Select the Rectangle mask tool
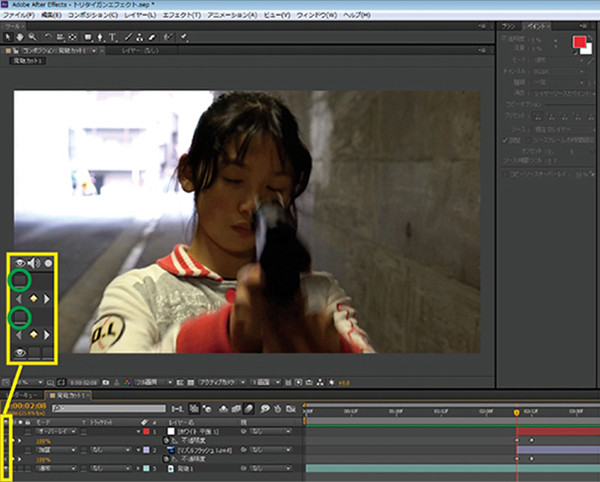The image size is (600, 482). pos(88,37)
